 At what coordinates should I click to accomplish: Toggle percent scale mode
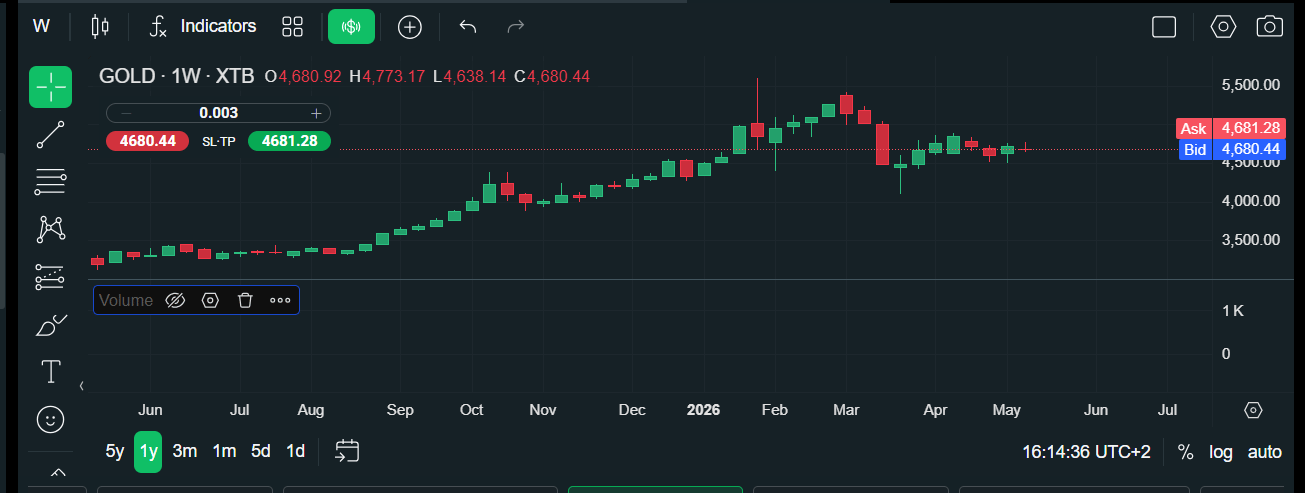[x=1185, y=452]
